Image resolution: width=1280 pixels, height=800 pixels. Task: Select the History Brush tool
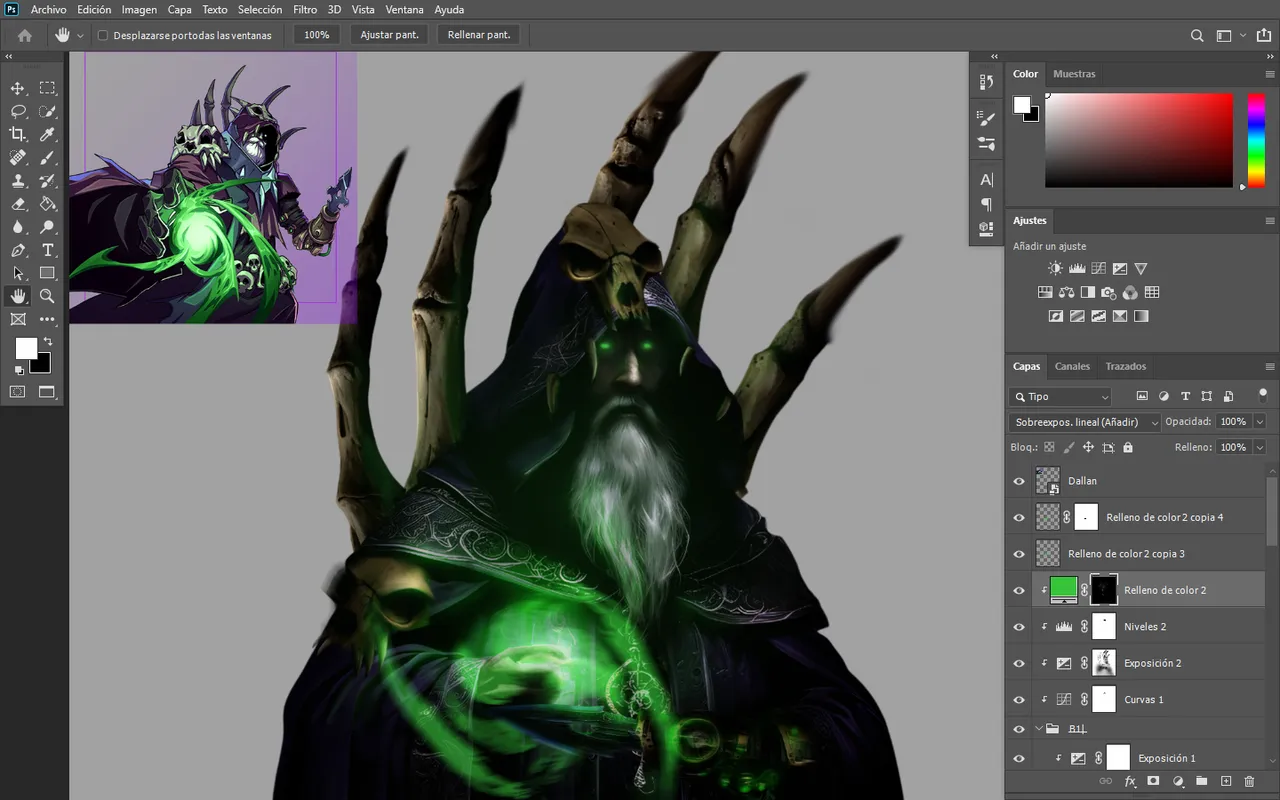pos(47,181)
